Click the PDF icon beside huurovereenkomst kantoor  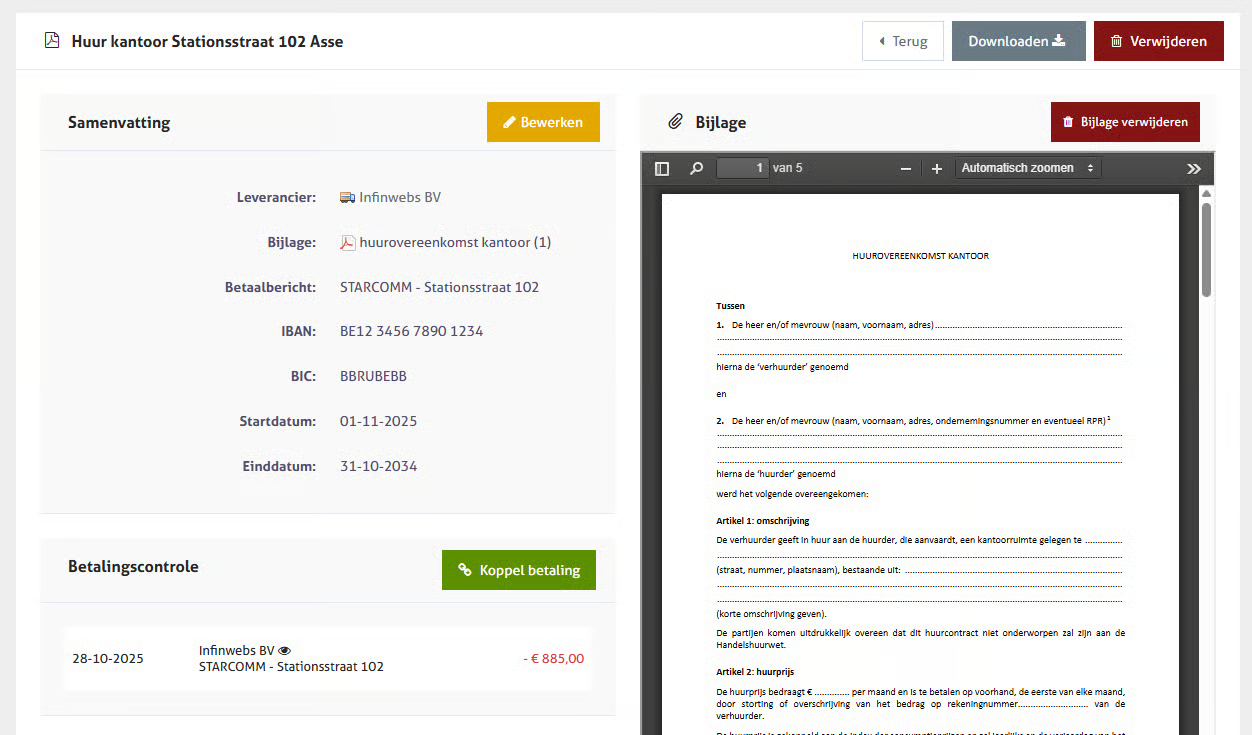pos(348,243)
